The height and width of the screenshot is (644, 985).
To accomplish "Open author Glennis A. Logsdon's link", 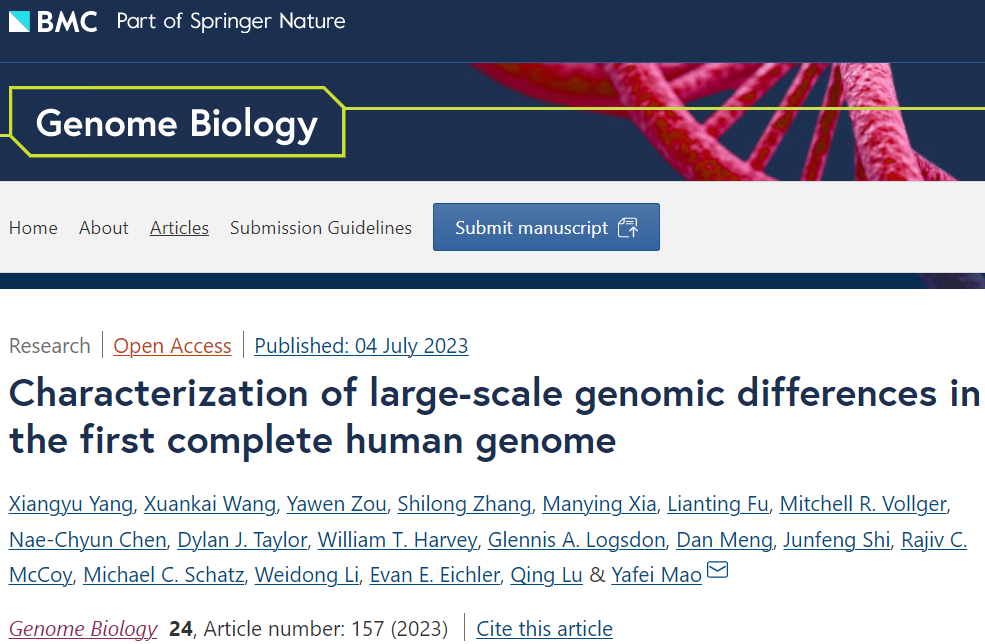I will point(576,540).
